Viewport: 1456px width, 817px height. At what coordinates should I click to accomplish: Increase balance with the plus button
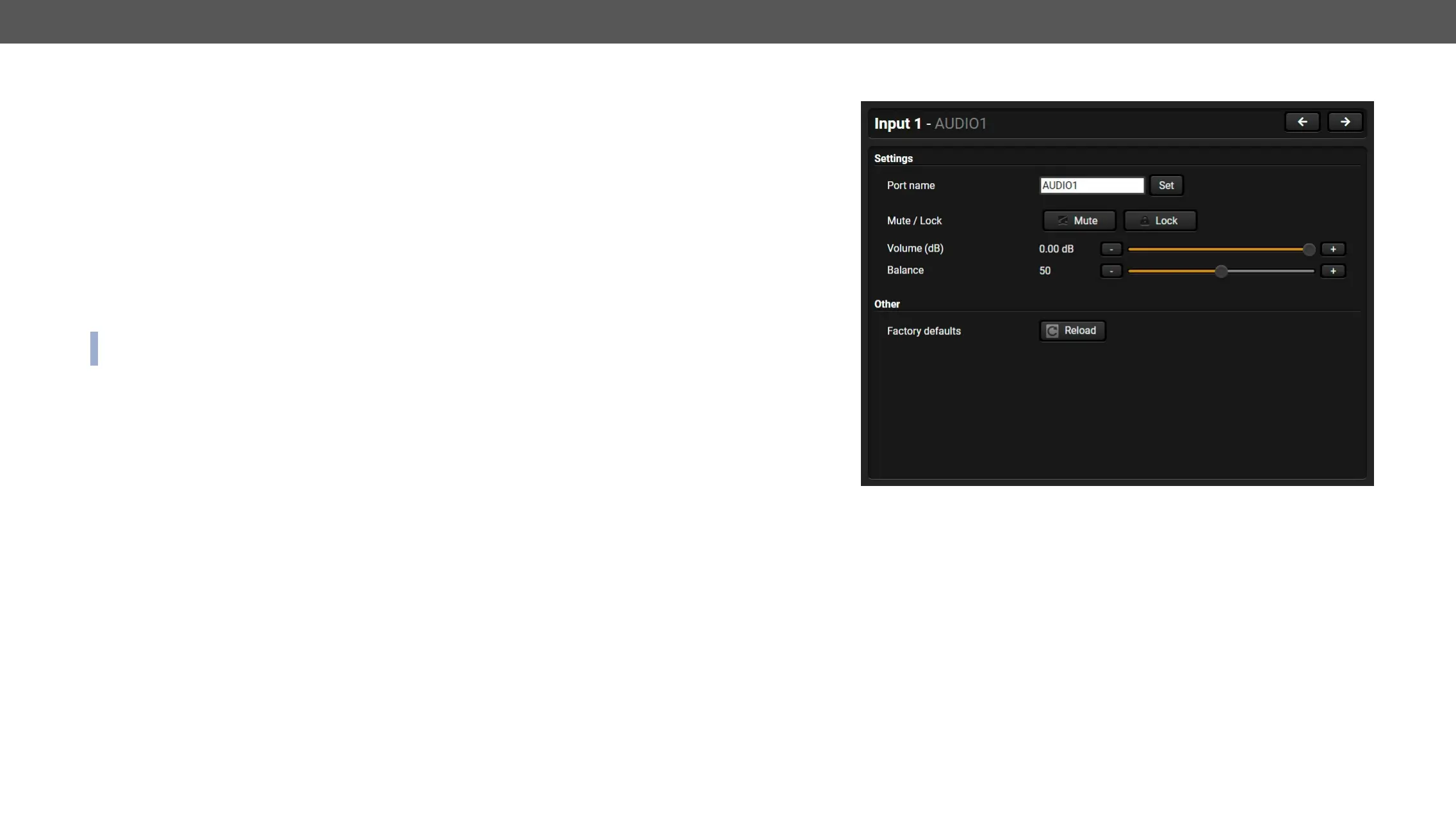[1333, 271]
